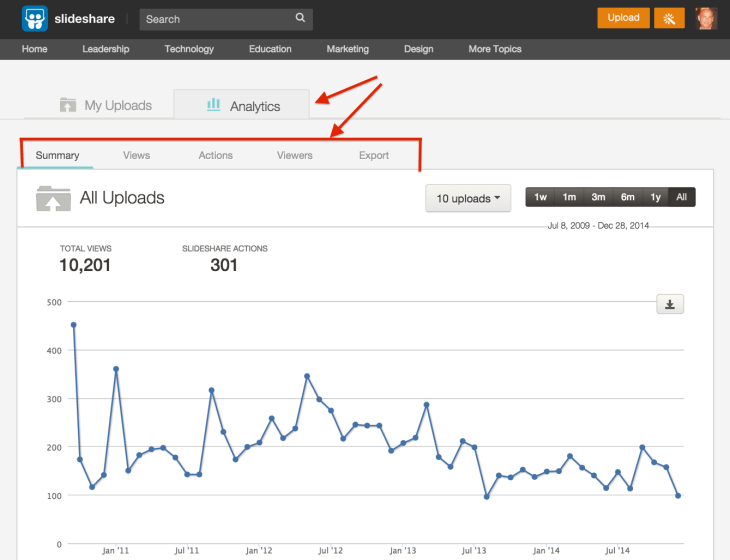This screenshot has height=560, width=730.
Task: Choose the 1y time range
Action: 655,197
